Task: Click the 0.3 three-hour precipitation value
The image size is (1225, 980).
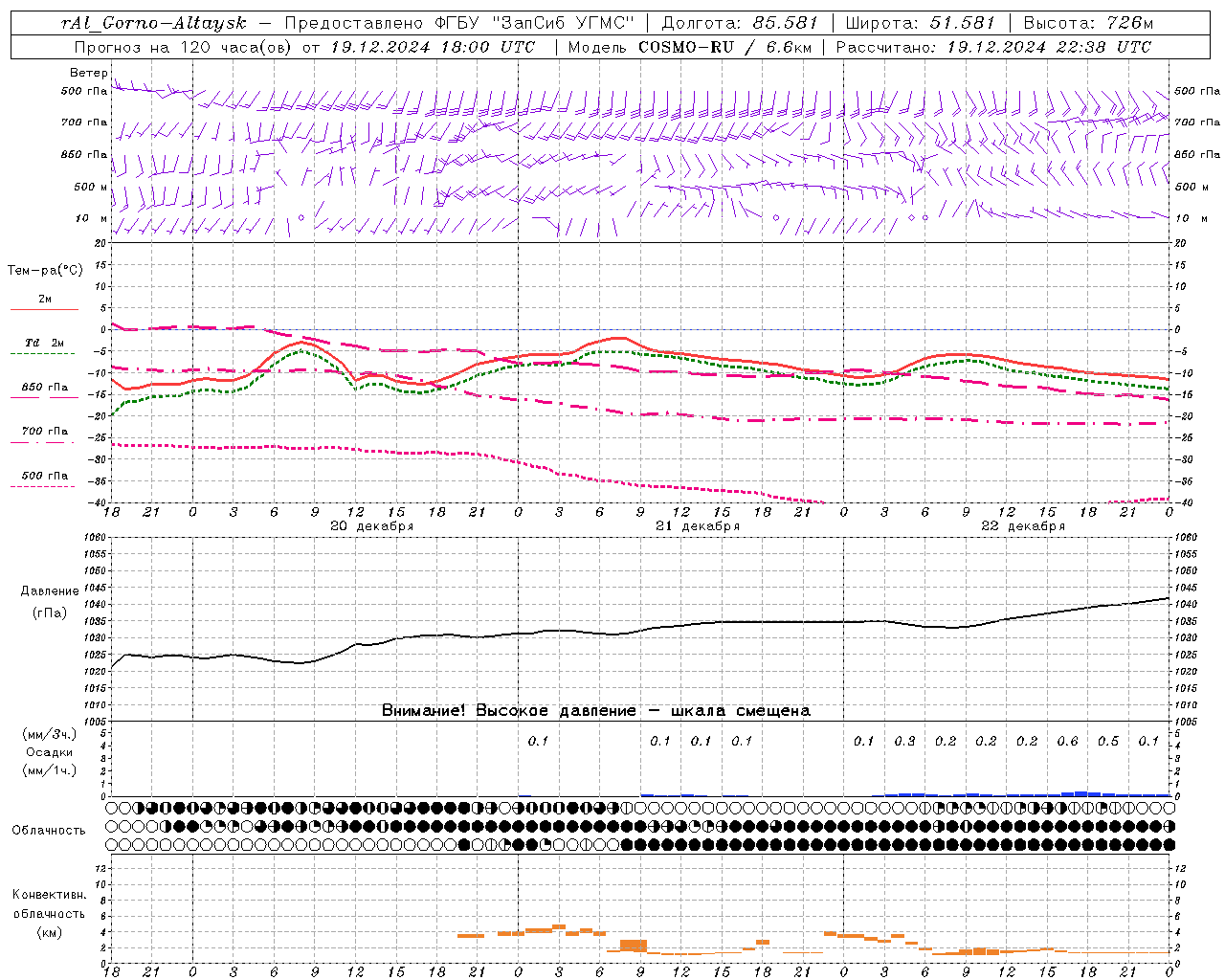Action: click(x=904, y=742)
